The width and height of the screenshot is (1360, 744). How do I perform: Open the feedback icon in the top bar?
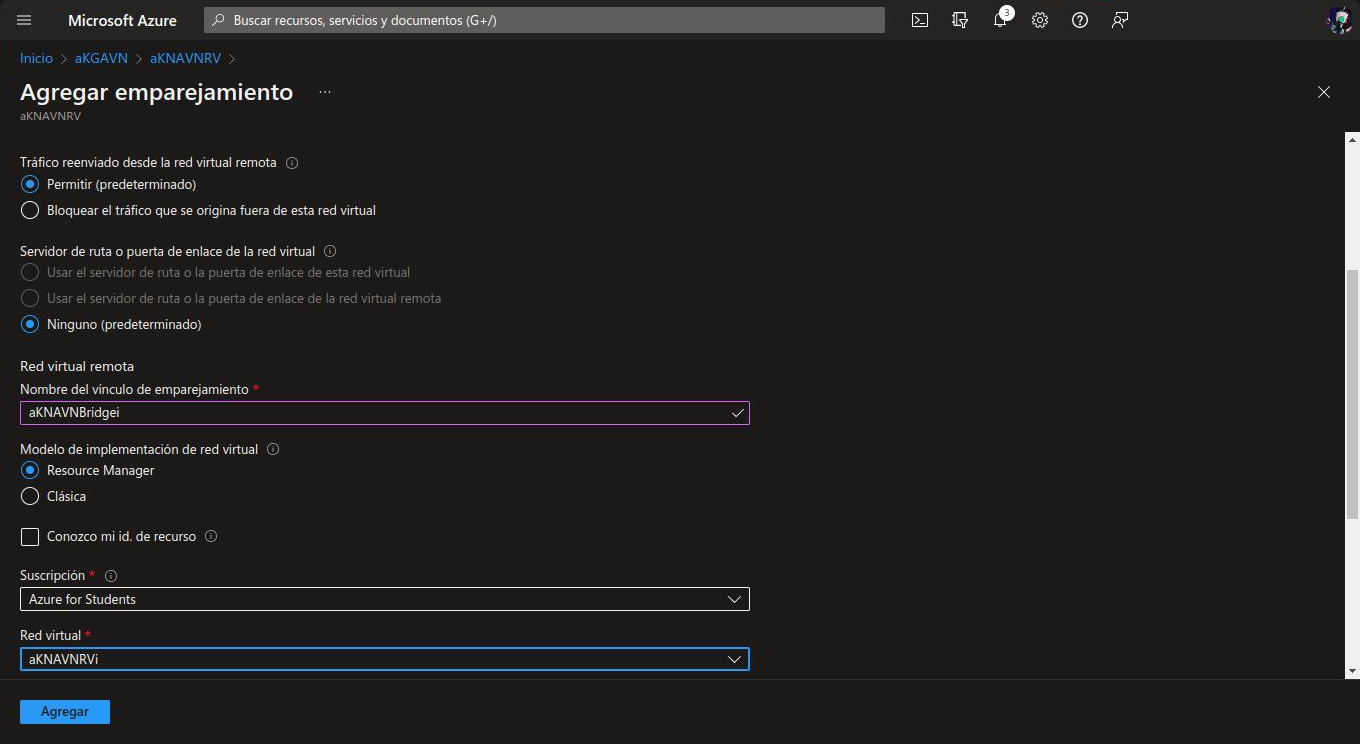pos(1120,20)
